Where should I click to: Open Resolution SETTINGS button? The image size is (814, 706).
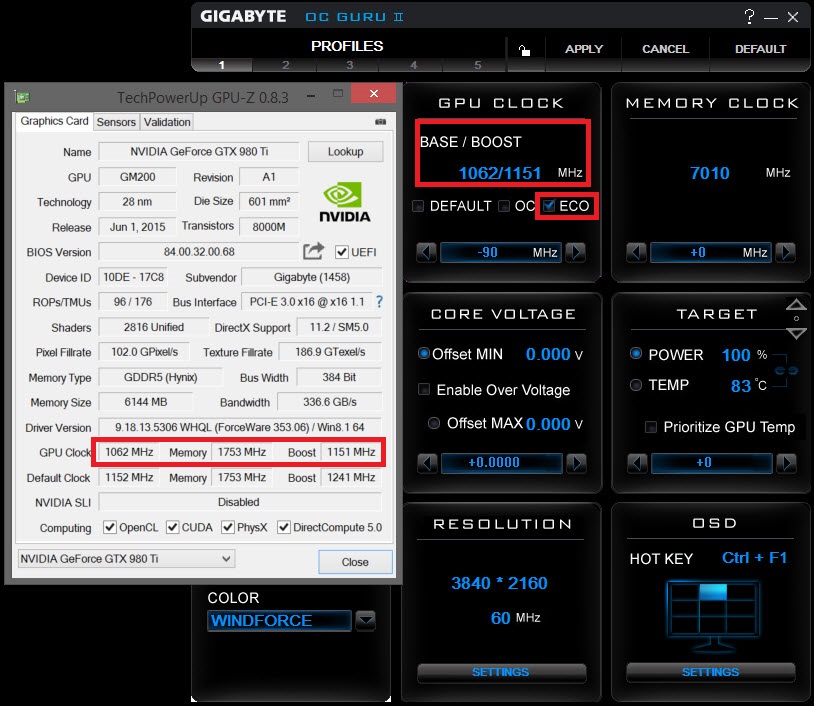tap(500, 672)
